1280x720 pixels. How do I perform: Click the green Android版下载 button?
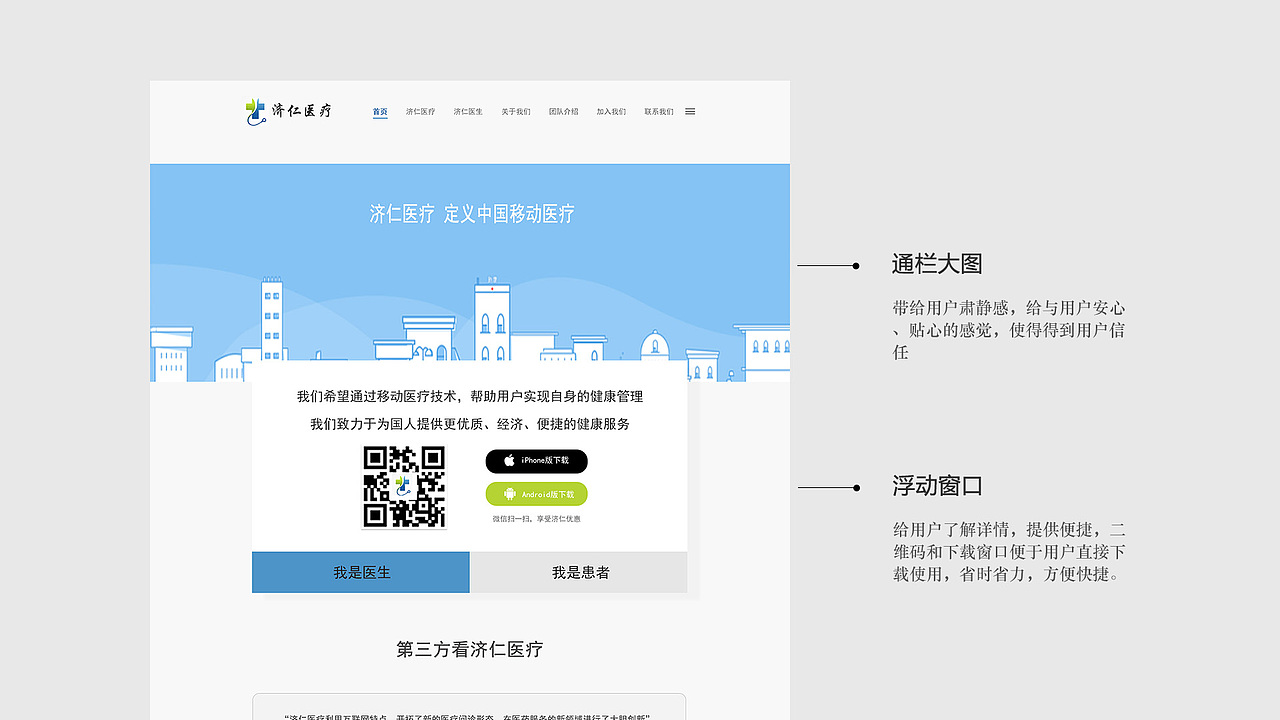[x=537, y=494]
